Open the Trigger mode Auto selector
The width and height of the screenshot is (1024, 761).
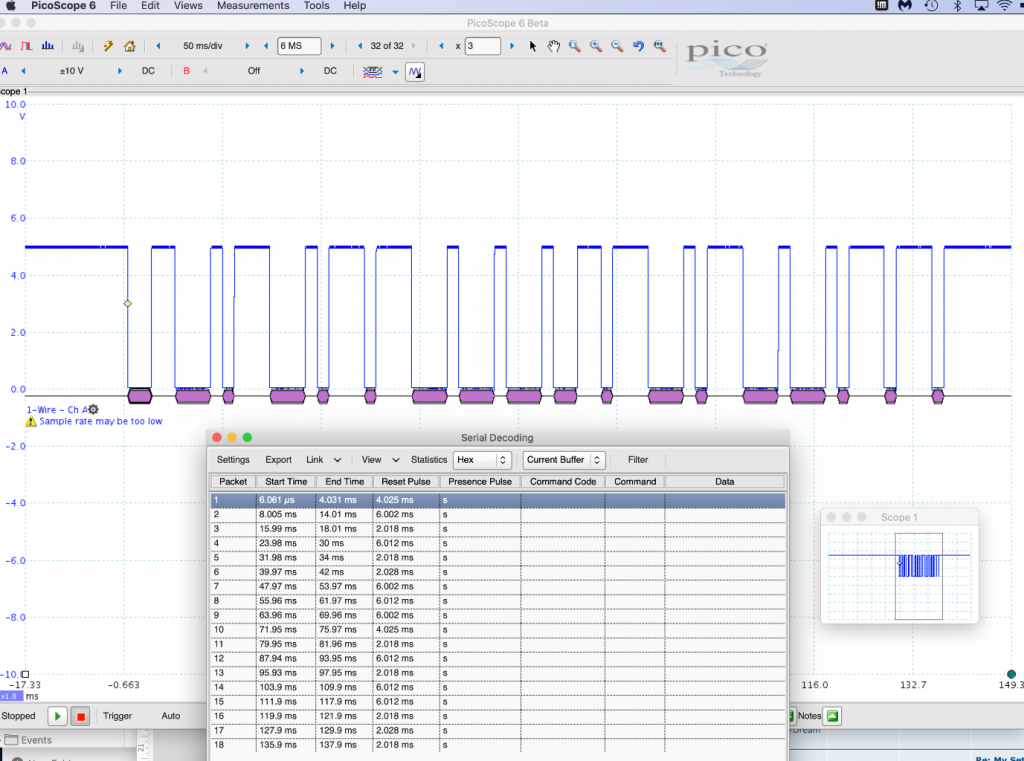(171, 716)
